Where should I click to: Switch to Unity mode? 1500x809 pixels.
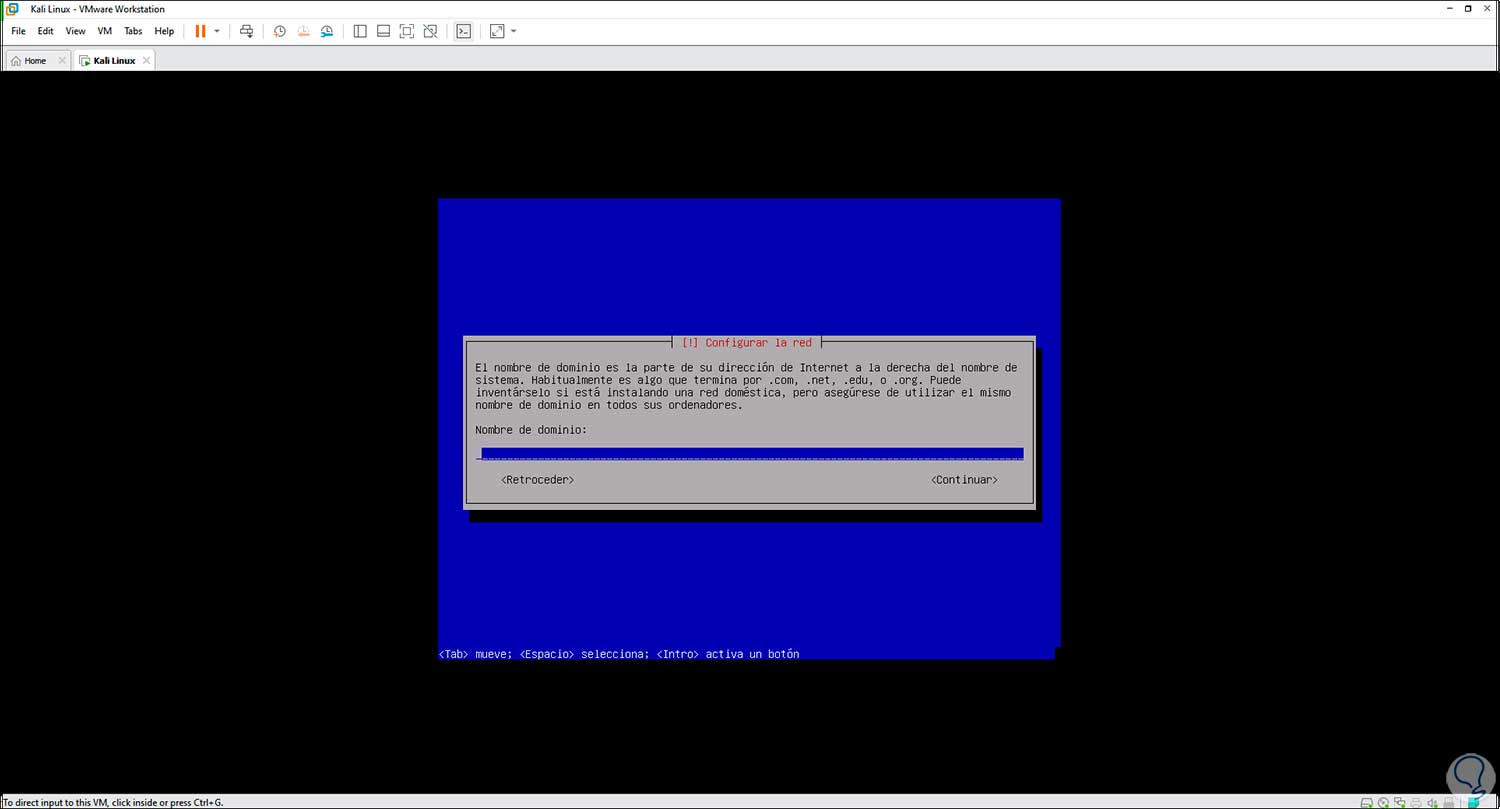[430, 31]
